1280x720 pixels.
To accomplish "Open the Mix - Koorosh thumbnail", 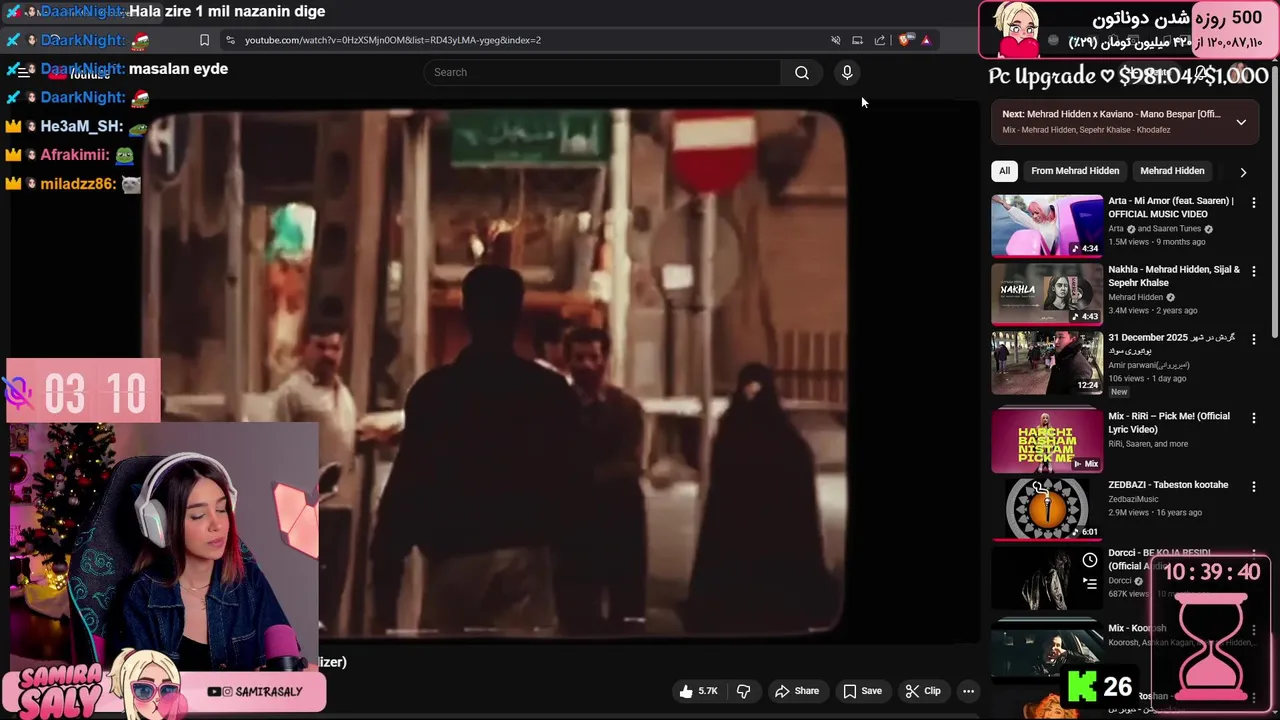I will coord(1047,648).
